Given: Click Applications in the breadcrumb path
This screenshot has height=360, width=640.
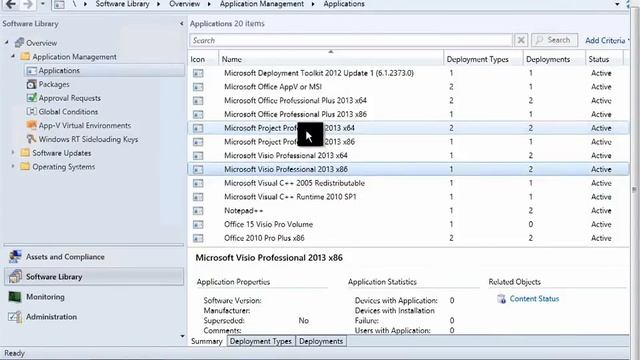Looking at the screenshot, I should point(344,4).
